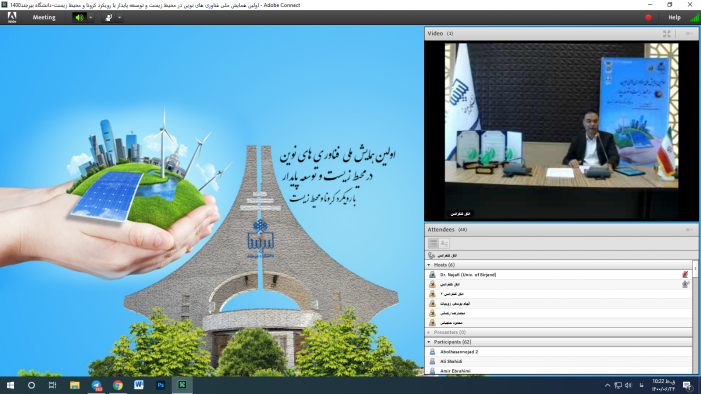Open Microsoft Word from taskbar

pos(139,385)
